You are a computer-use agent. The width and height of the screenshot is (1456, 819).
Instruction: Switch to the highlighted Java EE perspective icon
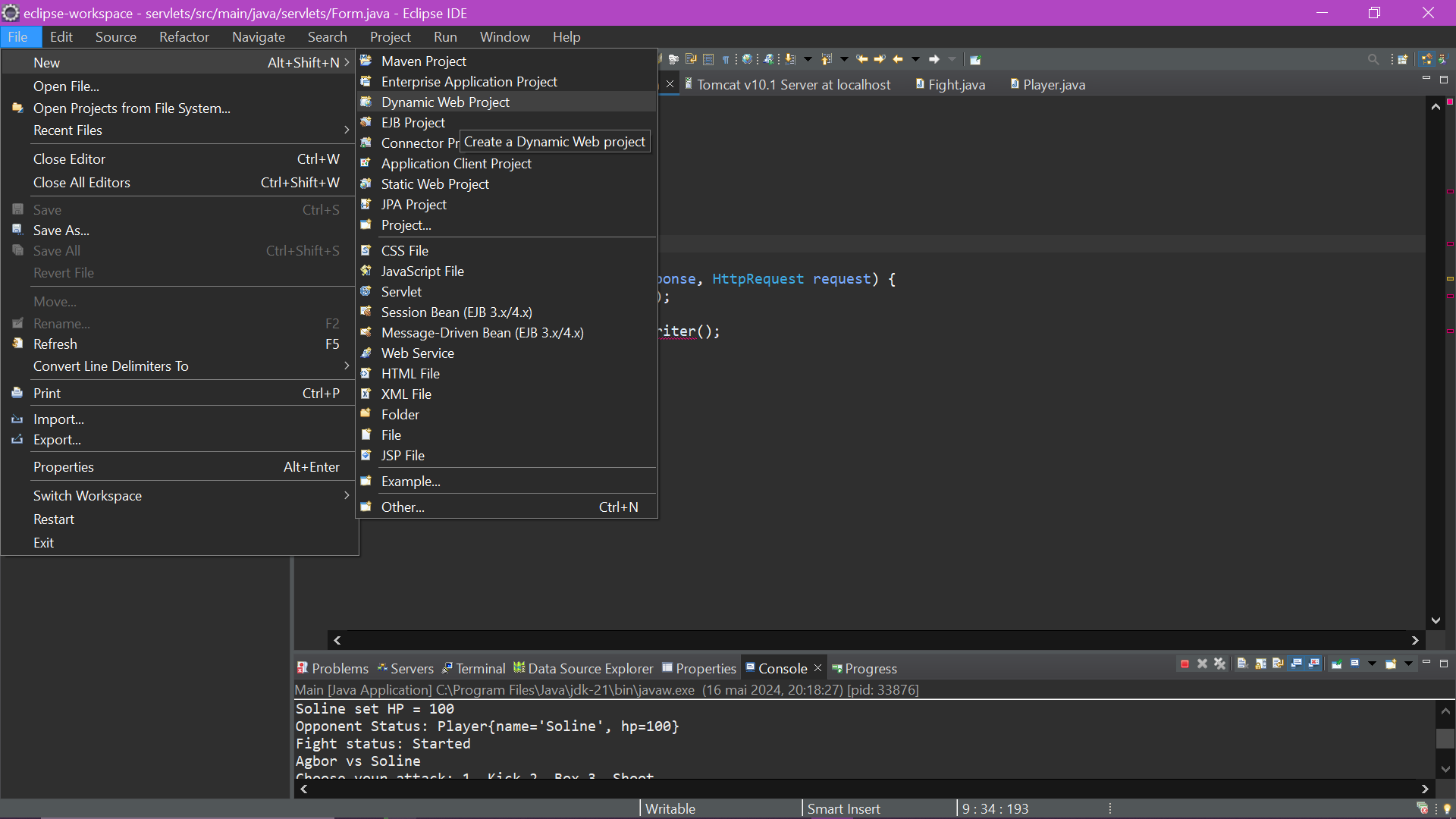(x=1426, y=59)
